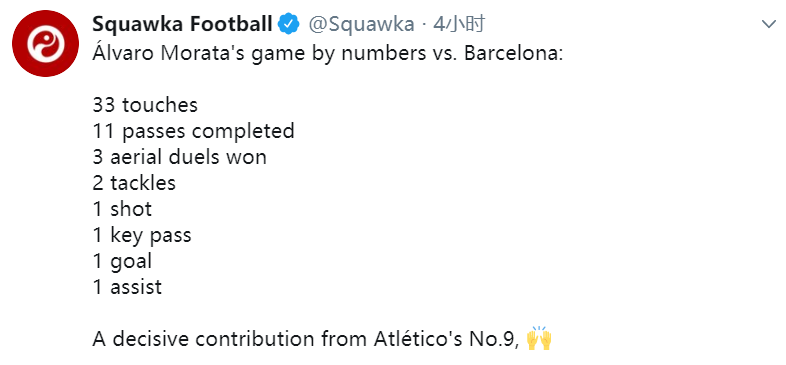This screenshot has height=365, width=786.
Task: Open tweet options chevron menu
Action: coord(768,25)
